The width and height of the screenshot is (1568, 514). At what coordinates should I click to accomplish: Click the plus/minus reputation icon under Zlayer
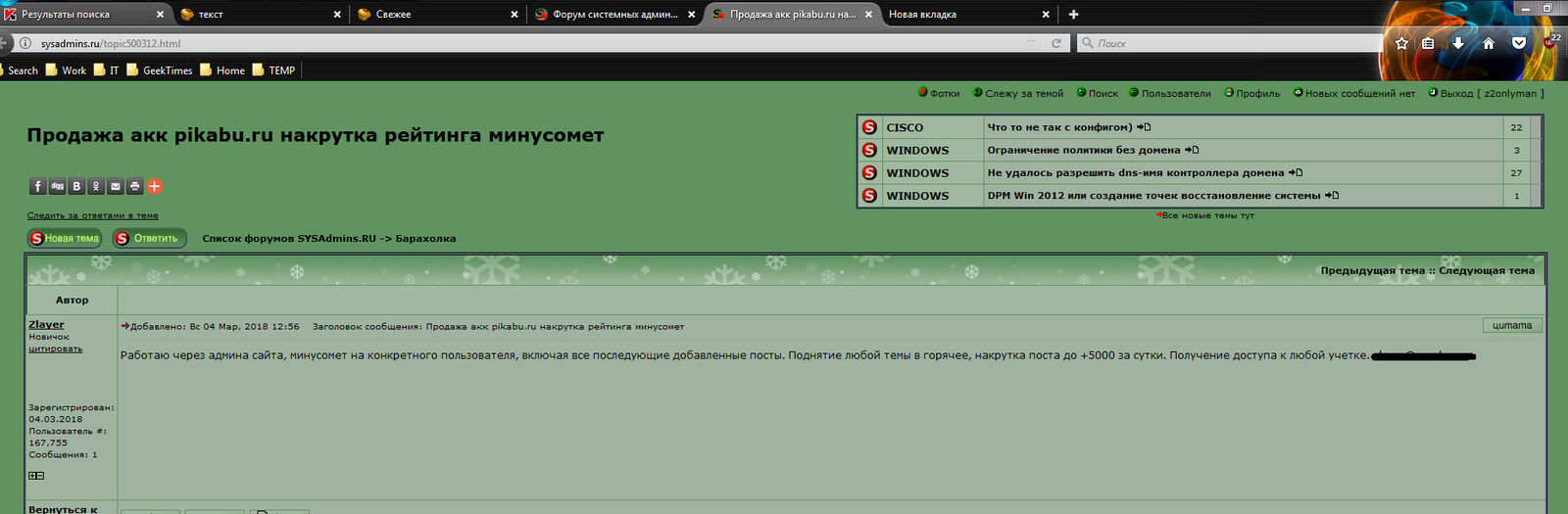tap(36, 476)
